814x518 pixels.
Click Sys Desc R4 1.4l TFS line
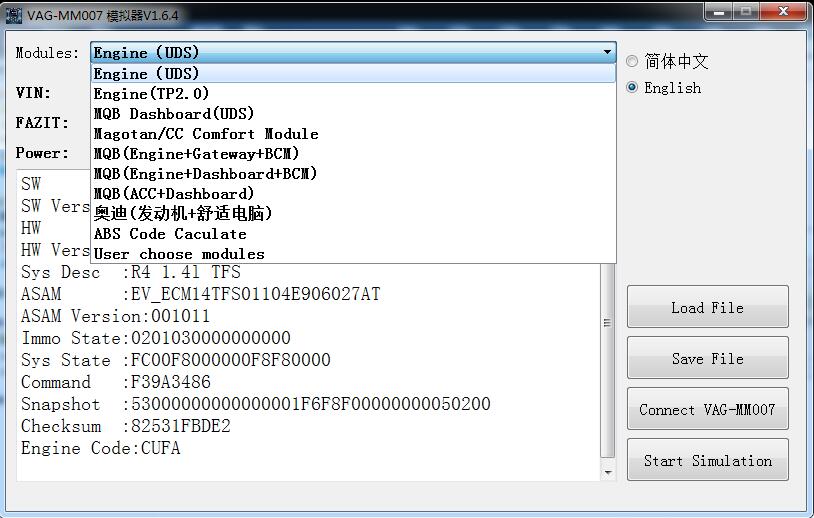[x=131, y=272]
